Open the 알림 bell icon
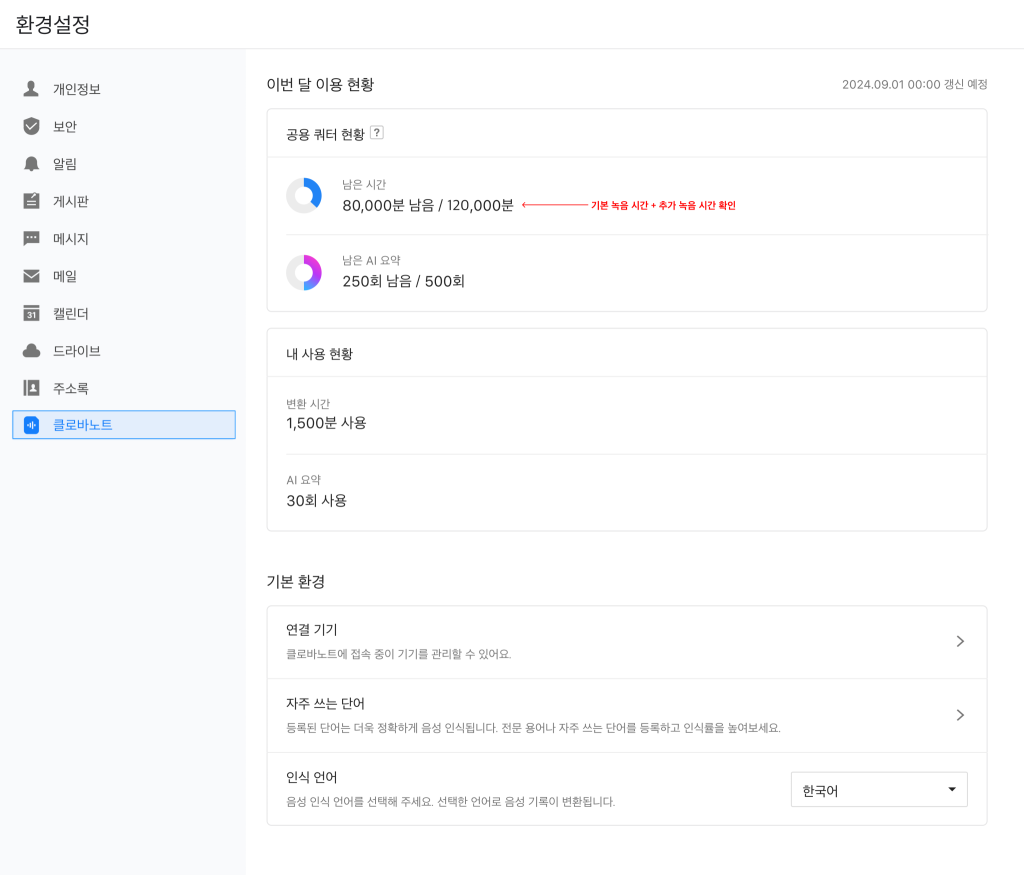The image size is (1024, 875). coord(31,163)
